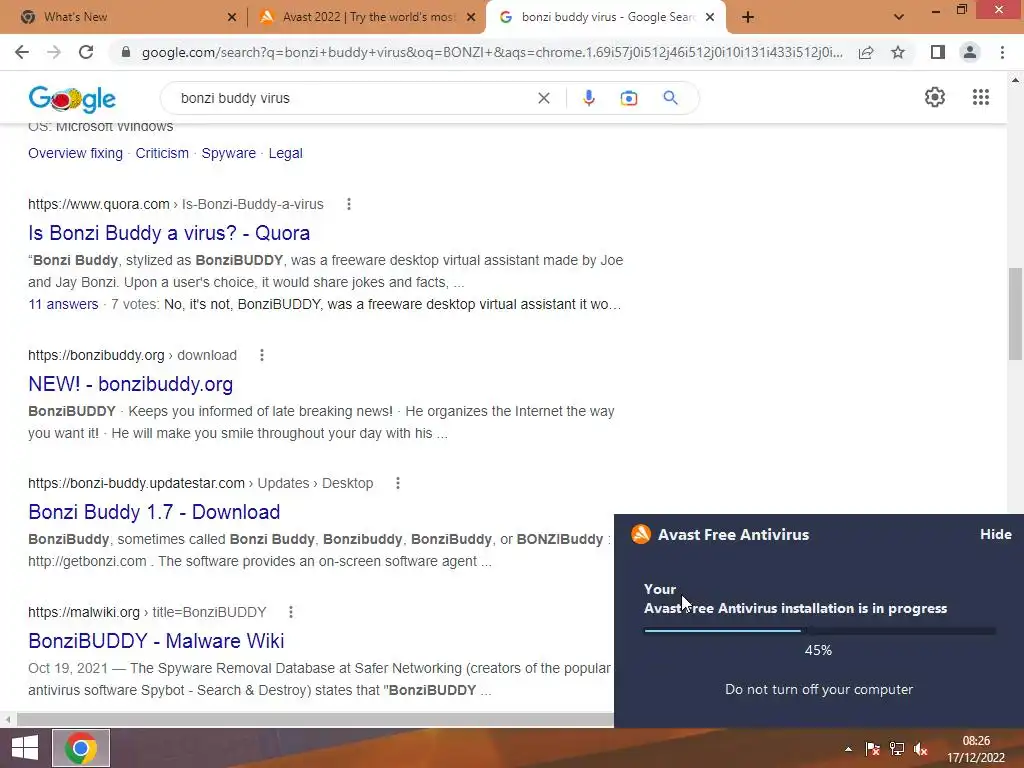
Task: Share this page icon in address bar
Action: 866,52
